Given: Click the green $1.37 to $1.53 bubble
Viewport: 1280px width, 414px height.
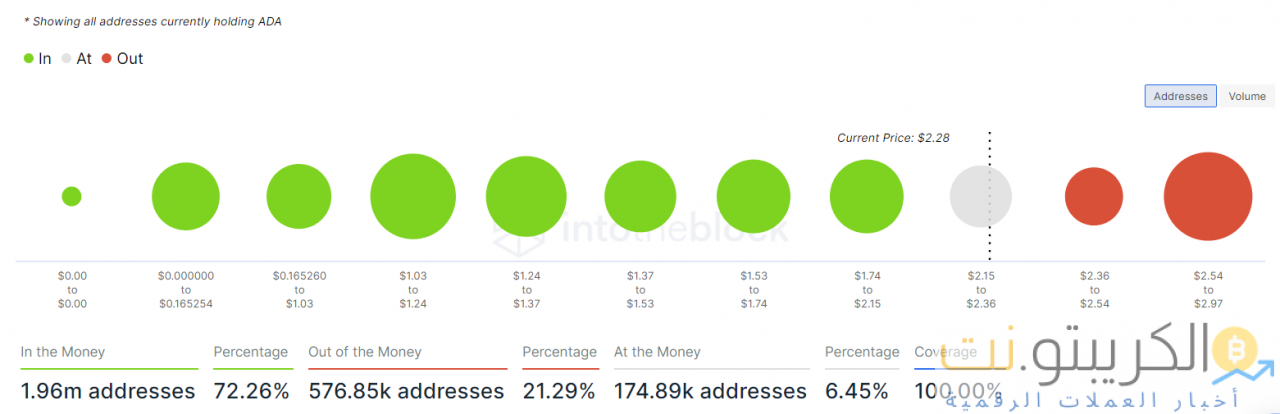Looking at the screenshot, I should click(x=641, y=196).
